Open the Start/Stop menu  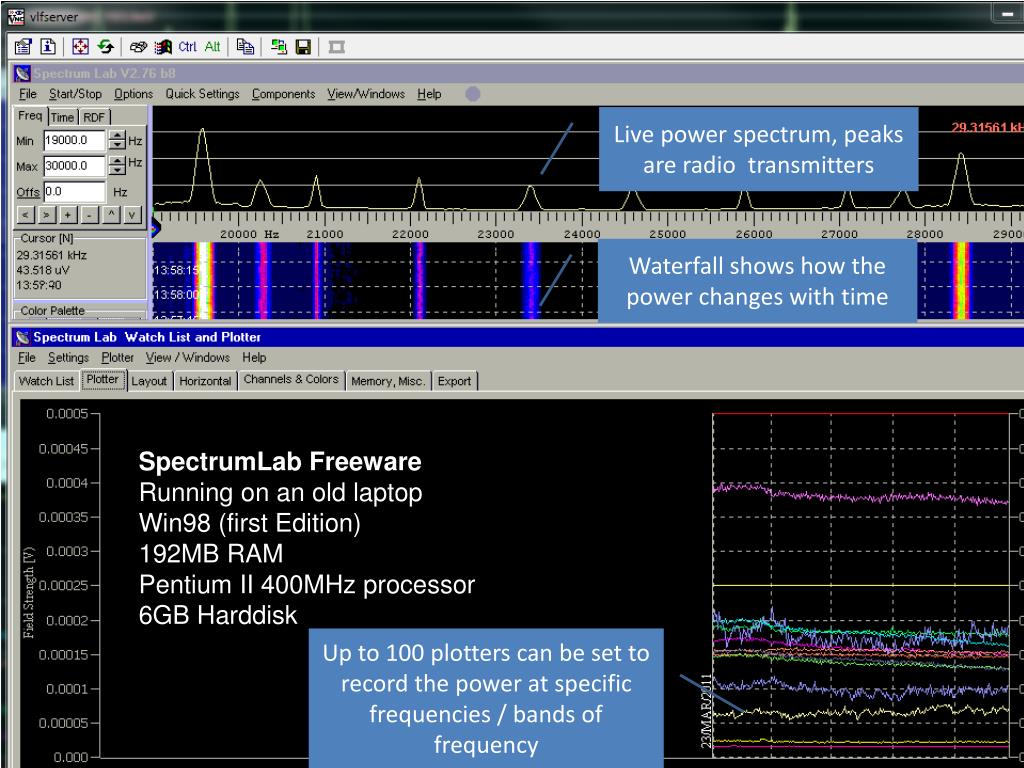pyautogui.click(x=75, y=94)
